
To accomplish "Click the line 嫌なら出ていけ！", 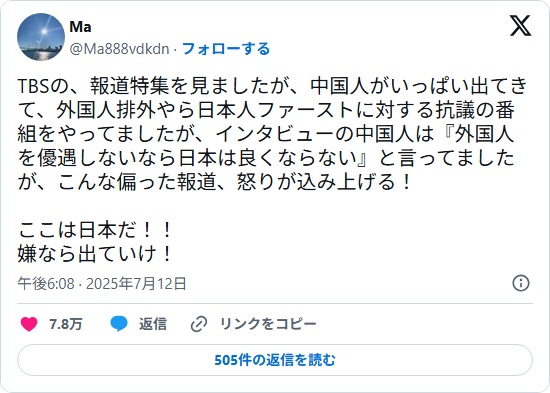I will tap(95, 253).
